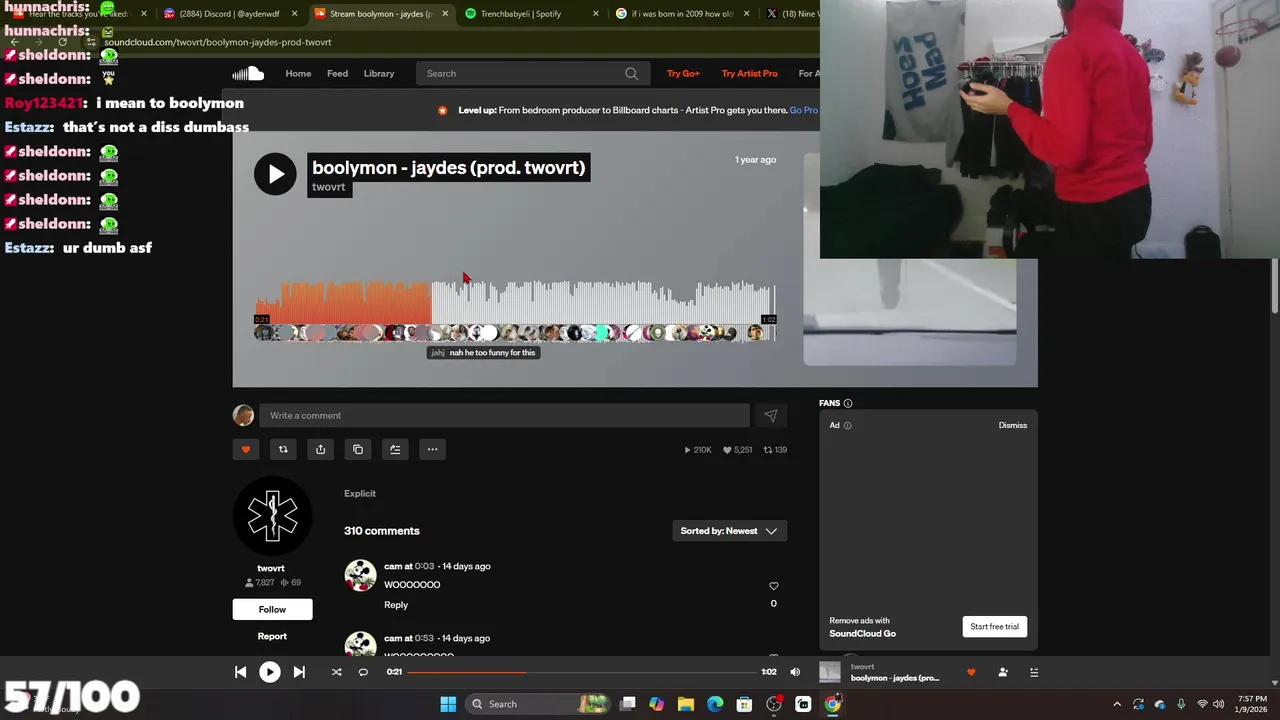Skip to previous track in the bottom player
Viewport: 1280px width, 720px height.
(x=240, y=672)
